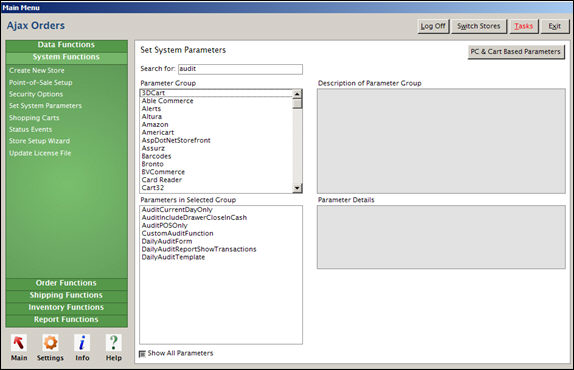Image resolution: width=574 pixels, height=370 pixels.
Task: Expand the System Functions menu section
Action: click(x=66, y=57)
